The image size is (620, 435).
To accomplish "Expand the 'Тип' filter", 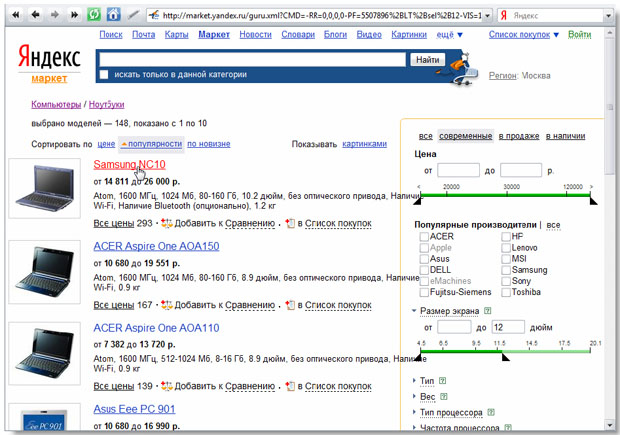I will coord(414,380).
